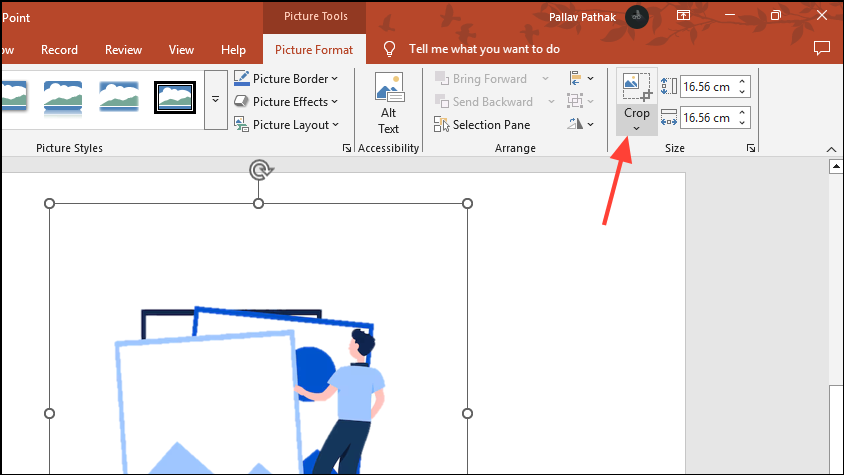Click the Tell me what you want to do box
This screenshot has width=844, height=475.
click(484, 49)
